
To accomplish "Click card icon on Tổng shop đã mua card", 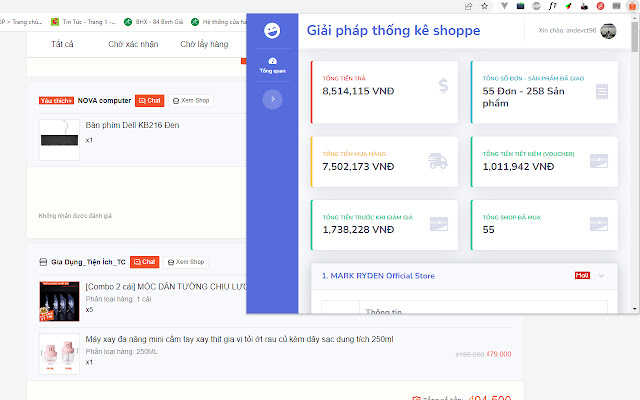I will pos(599,224).
